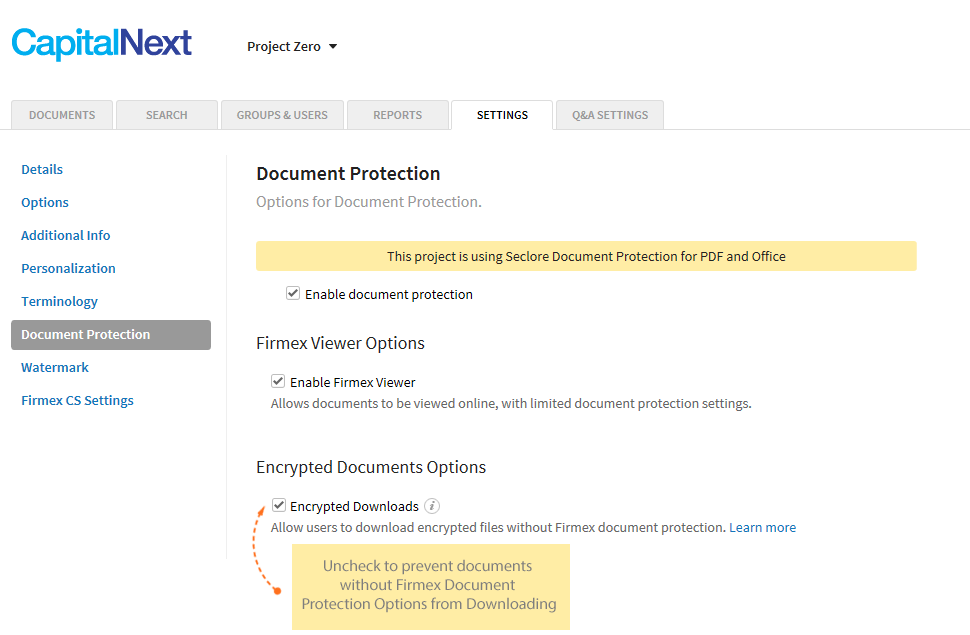970x635 pixels.
Task: Select the SEARCH tab
Action: coord(166,114)
